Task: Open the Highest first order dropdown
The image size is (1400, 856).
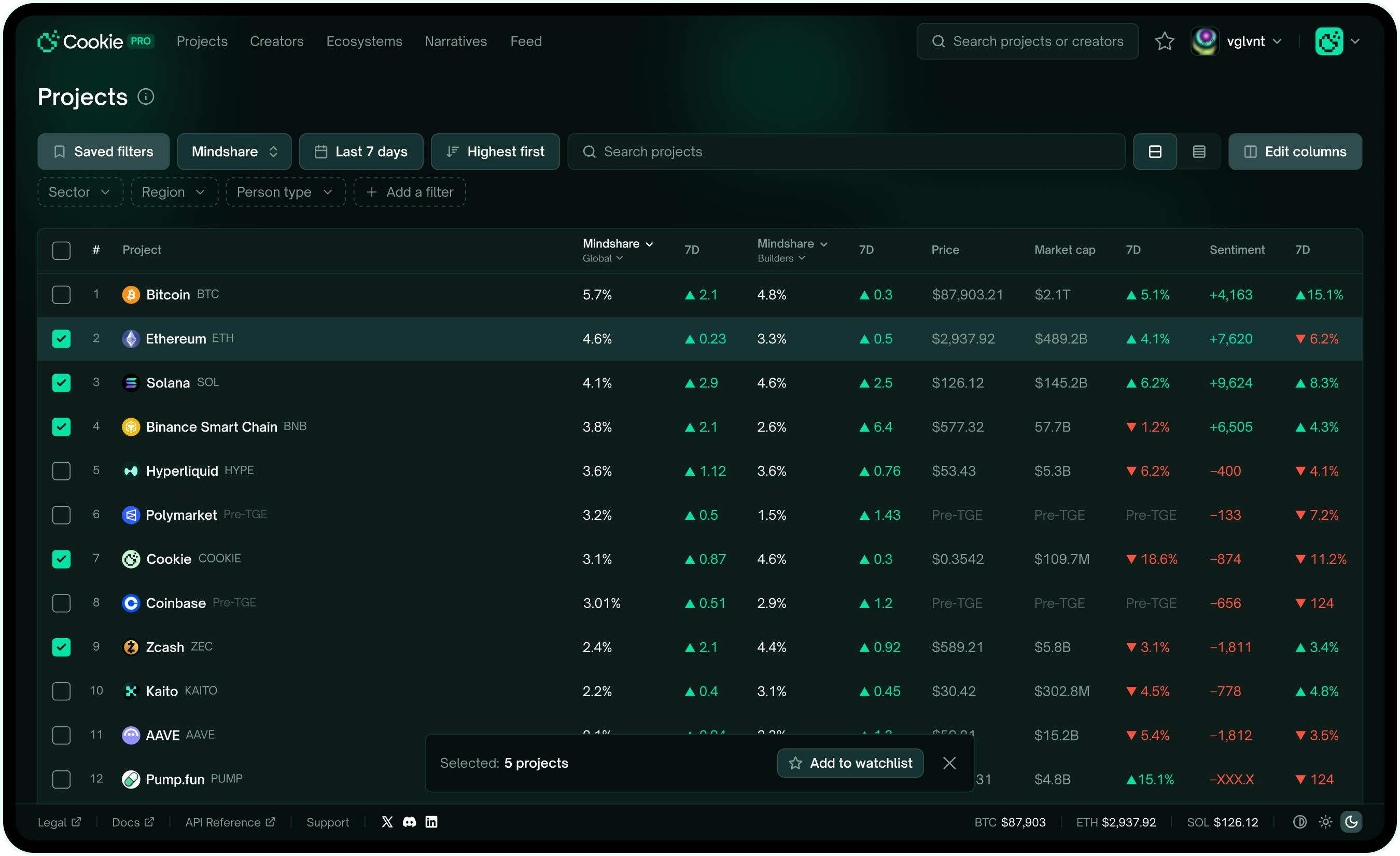Action: click(x=495, y=152)
